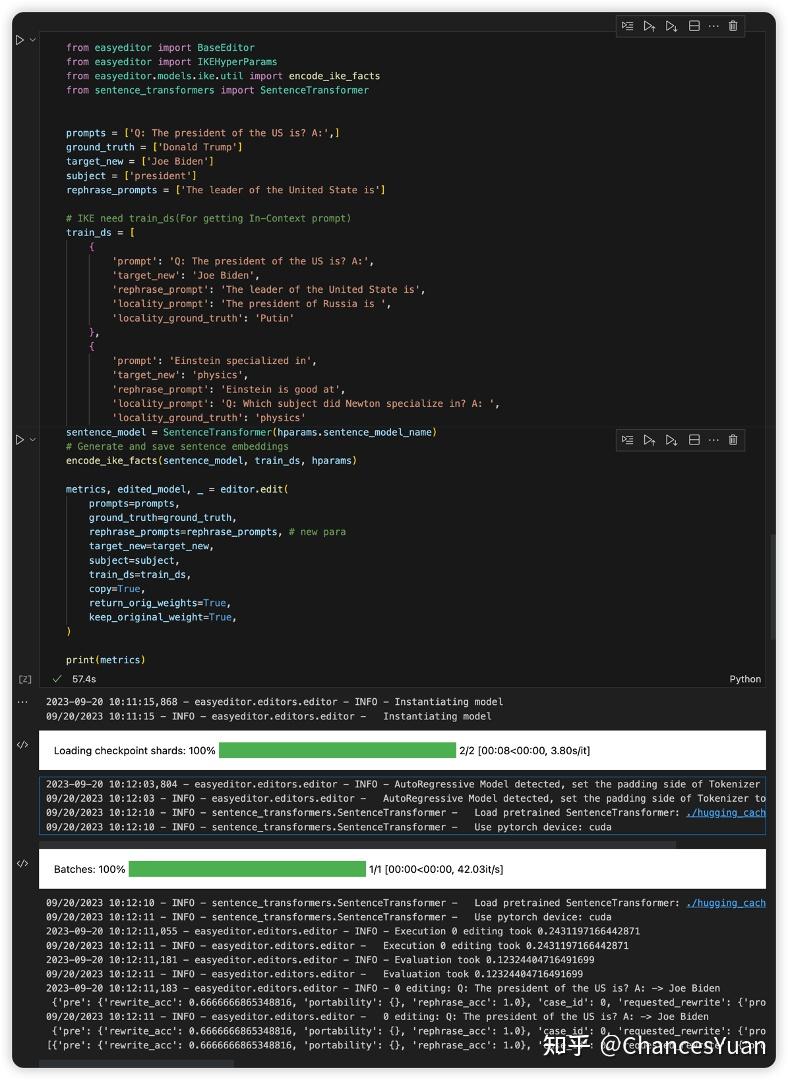The image size is (788, 1080).
Task: Split the first code cell
Action: [693, 26]
